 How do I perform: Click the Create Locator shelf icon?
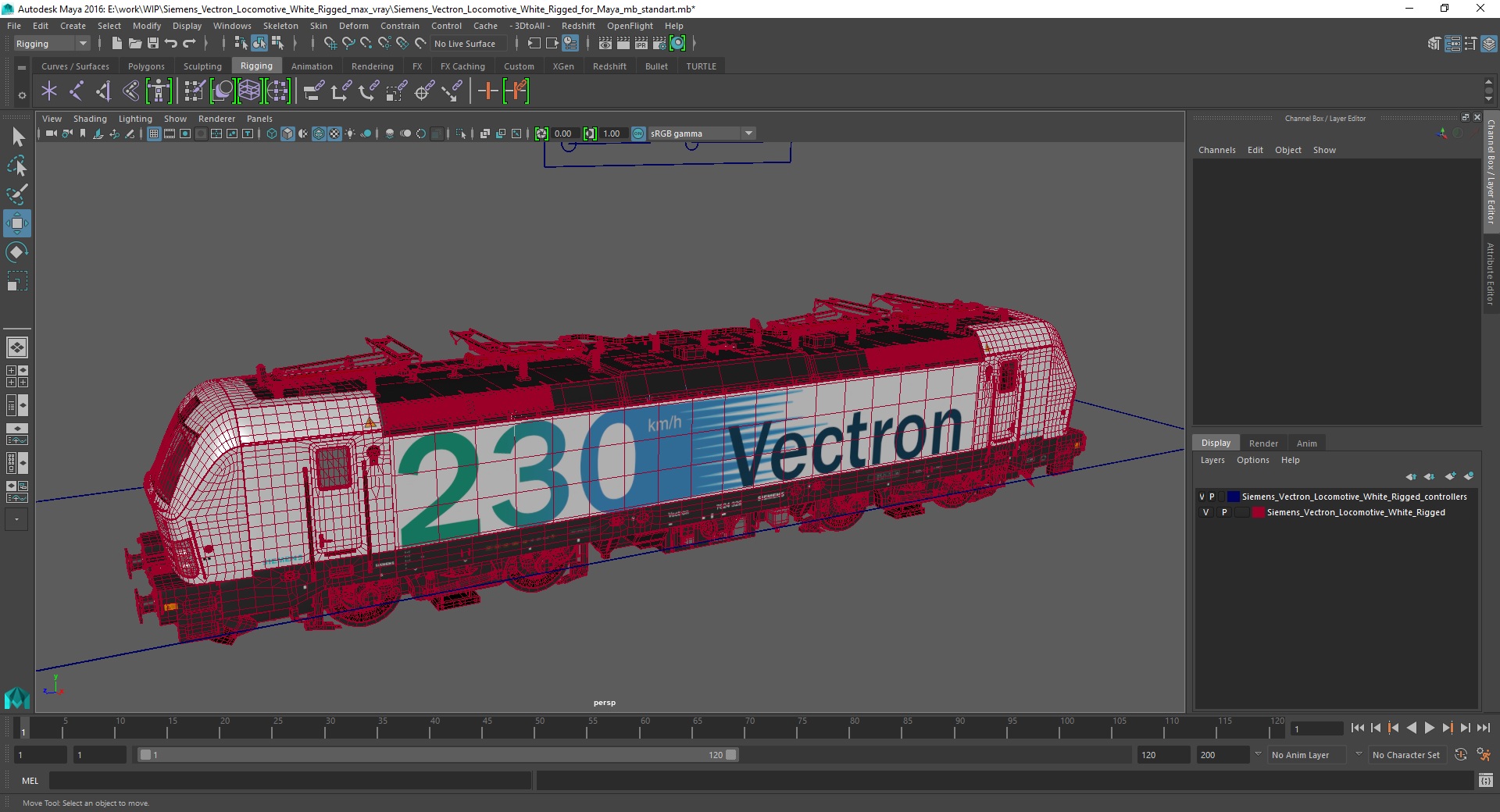click(49, 91)
